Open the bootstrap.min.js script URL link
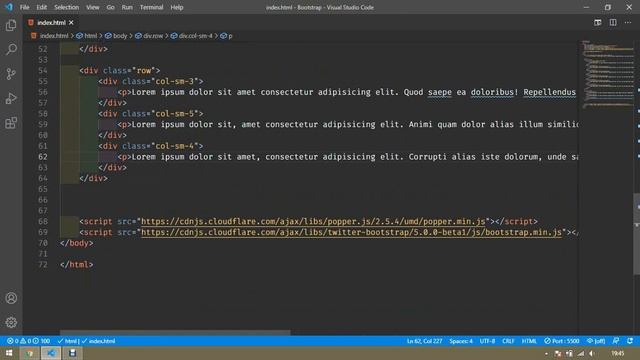 pos(351,232)
